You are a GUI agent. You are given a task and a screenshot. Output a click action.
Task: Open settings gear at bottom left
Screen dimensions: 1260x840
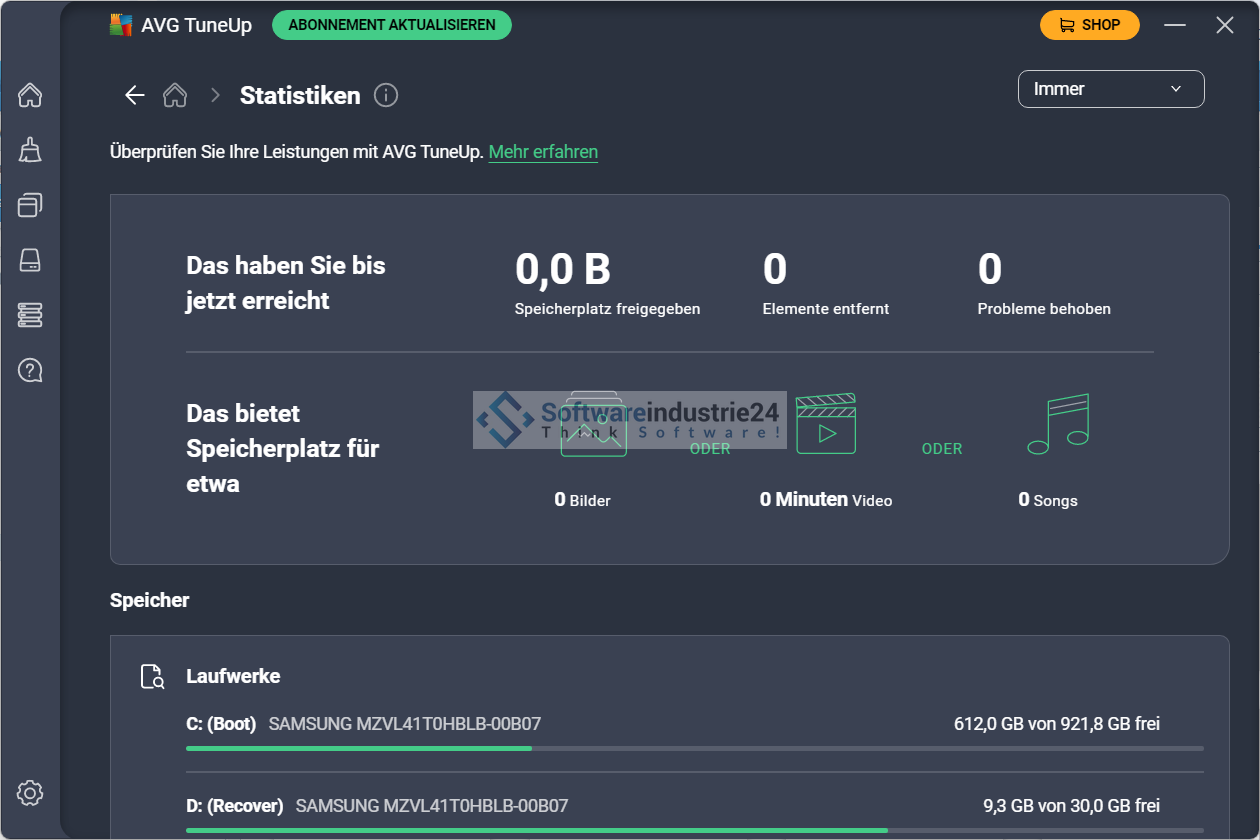(30, 794)
